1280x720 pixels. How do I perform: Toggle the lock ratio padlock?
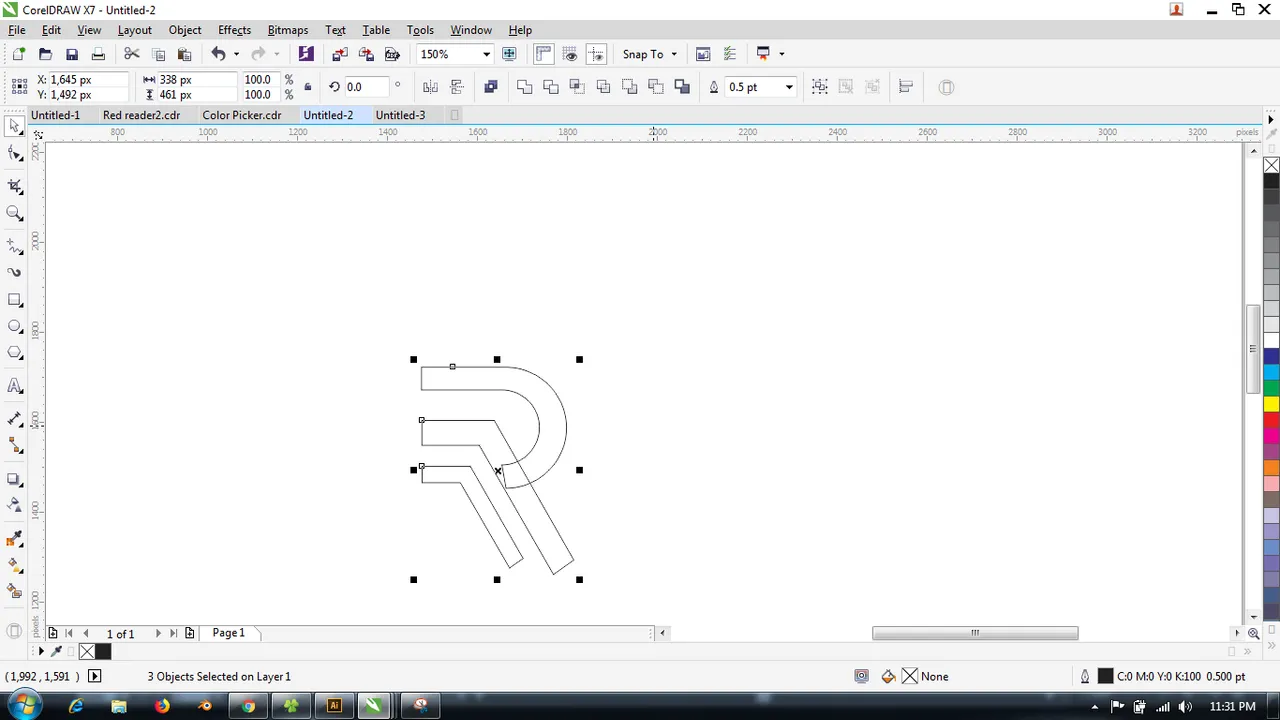307,87
